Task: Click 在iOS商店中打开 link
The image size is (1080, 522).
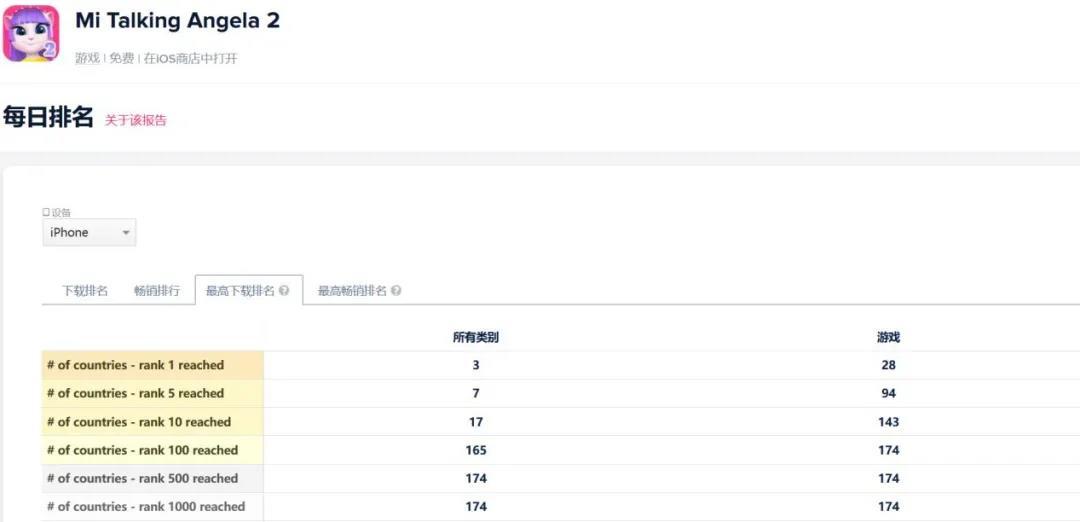Action: click(191, 59)
